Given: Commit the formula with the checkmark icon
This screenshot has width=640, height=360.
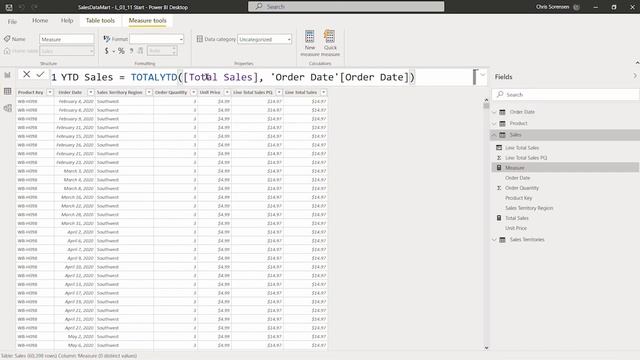Looking at the screenshot, I should pos(40,74).
